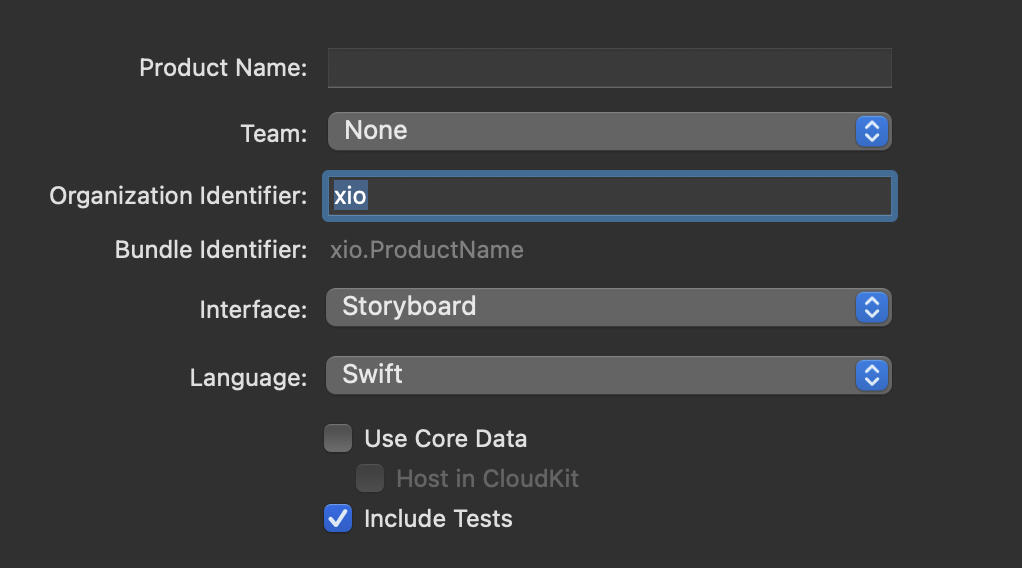Click the Interface label text
Viewport: 1022px width, 568px height.
(253, 309)
